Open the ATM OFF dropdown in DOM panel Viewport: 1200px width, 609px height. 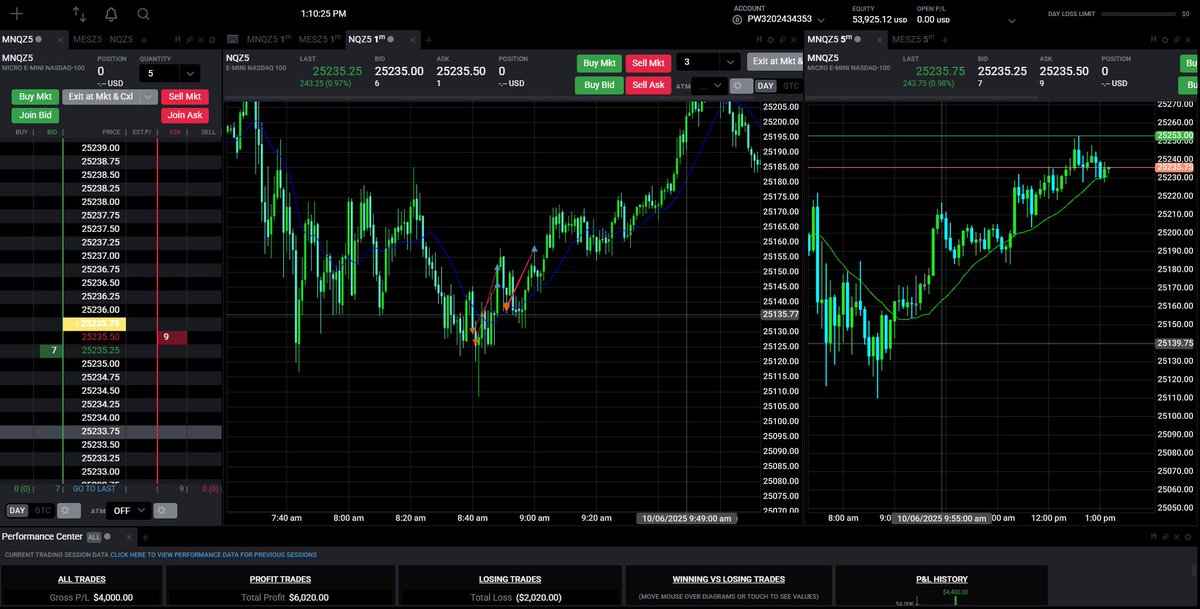tap(130, 510)
